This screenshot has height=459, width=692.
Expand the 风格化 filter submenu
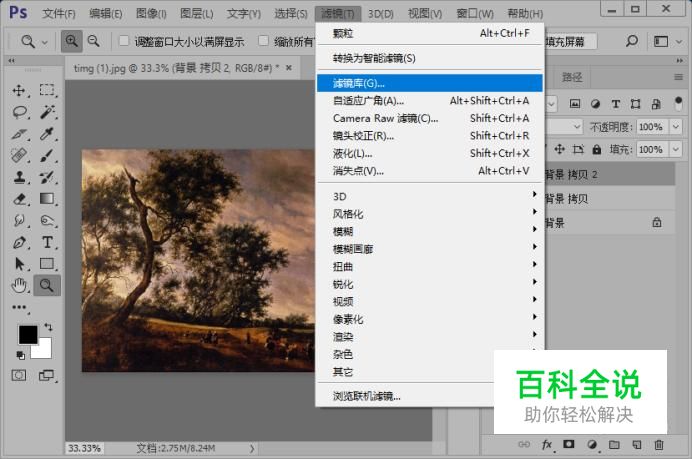point(430,214)
